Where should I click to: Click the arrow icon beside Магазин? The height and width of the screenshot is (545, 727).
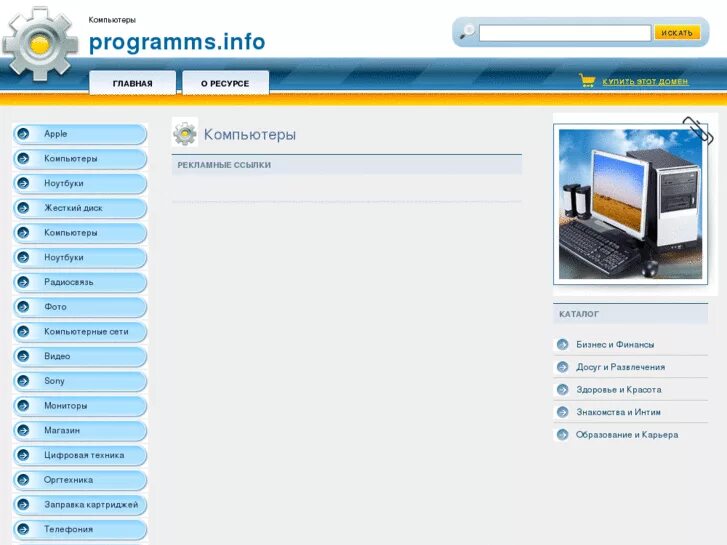[x=23, y=430]
